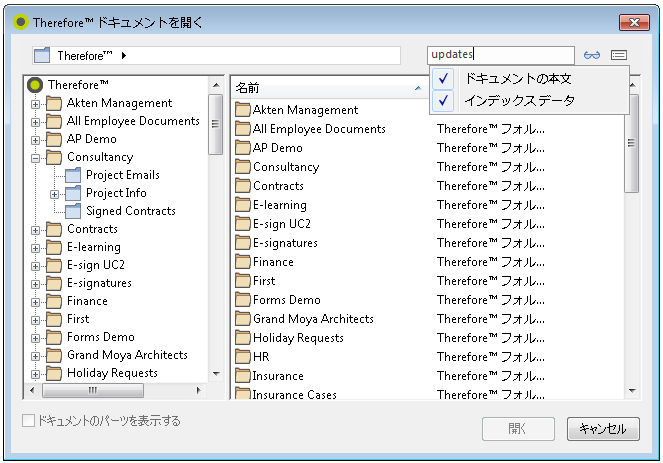
Task: Click the Insurance folder icon in list
Action: click(243, 376)
